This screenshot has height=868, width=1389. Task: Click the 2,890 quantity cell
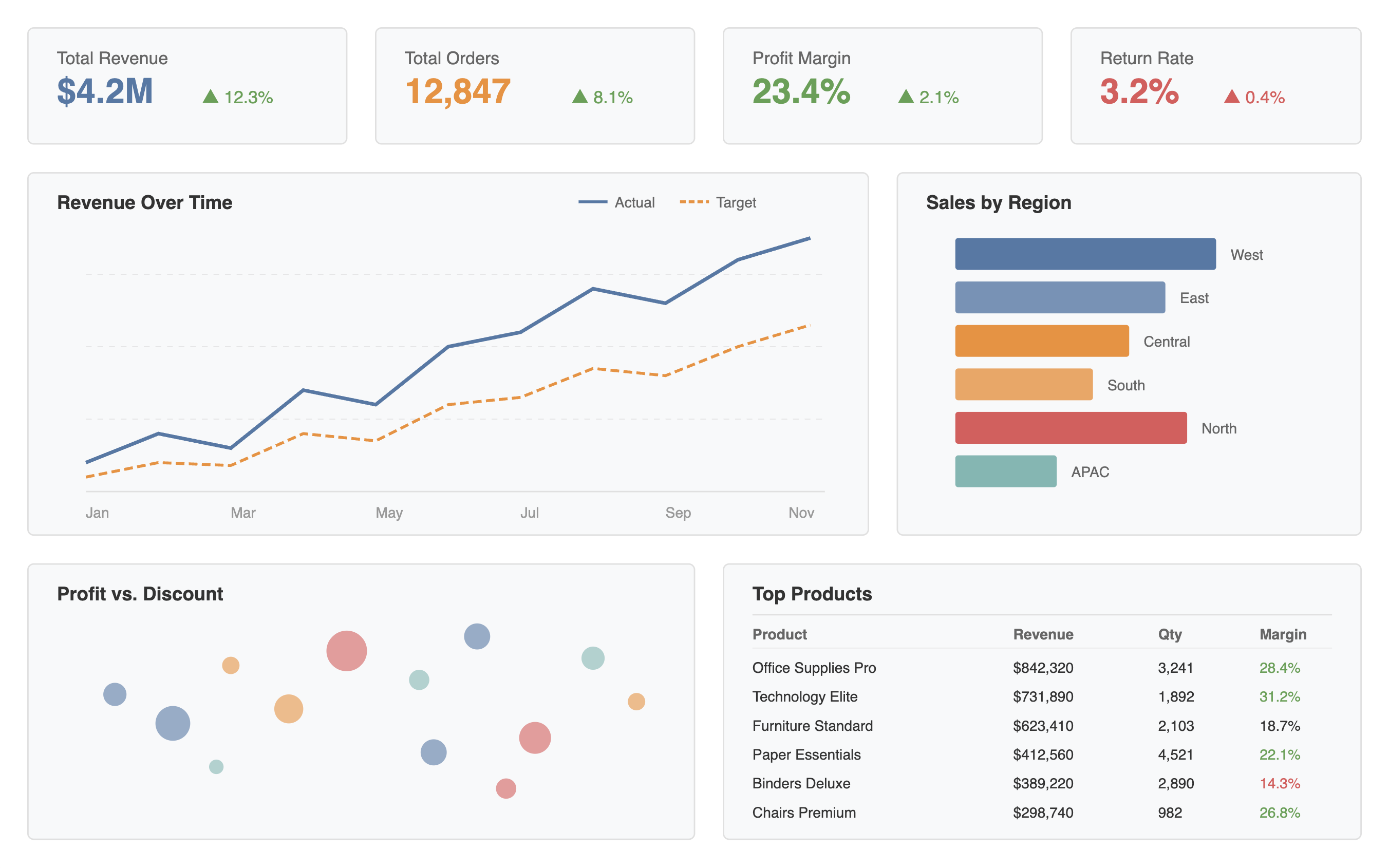click(1175, 783)
